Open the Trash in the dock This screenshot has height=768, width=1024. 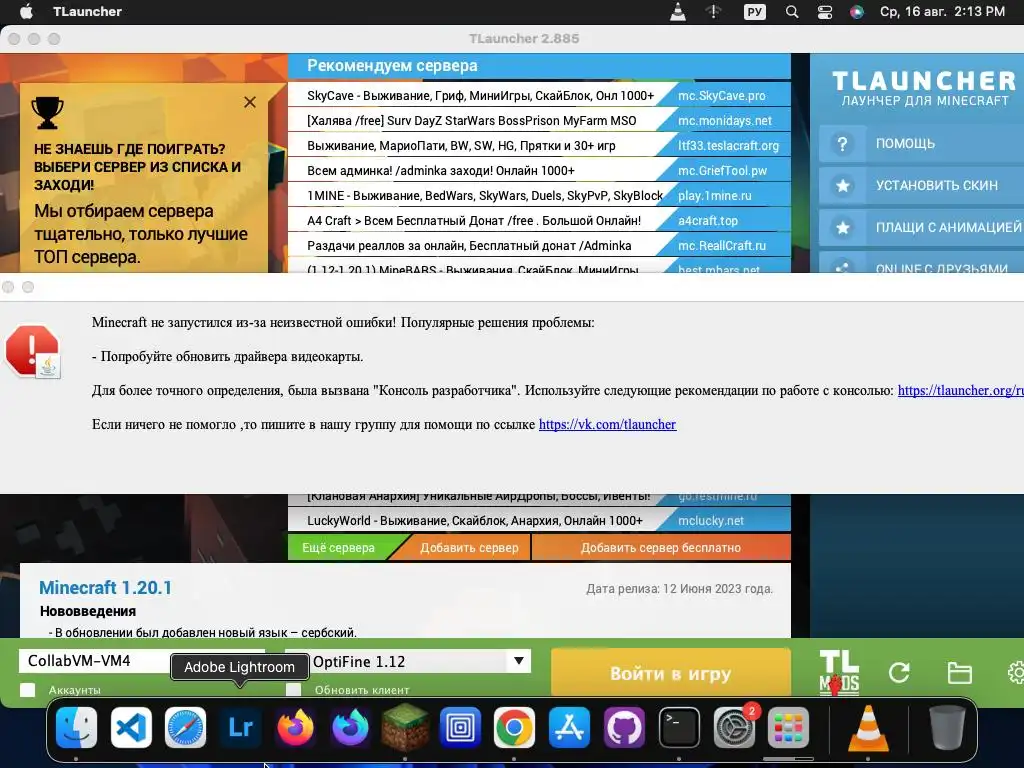click(947, 728)
